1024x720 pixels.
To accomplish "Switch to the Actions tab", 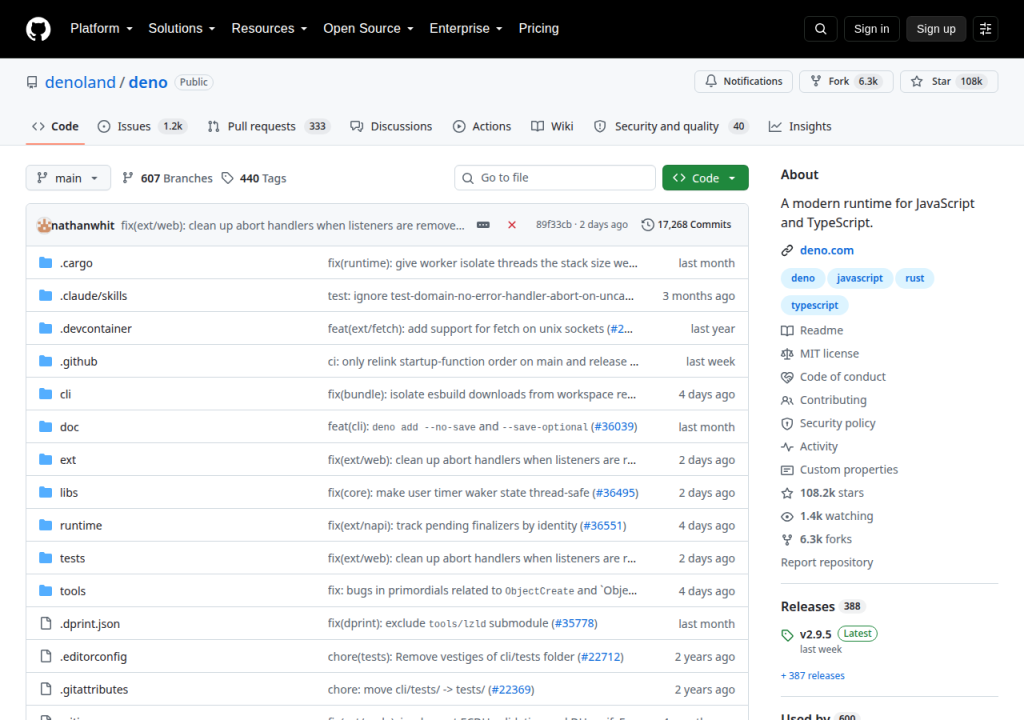I will click(482, 126).
